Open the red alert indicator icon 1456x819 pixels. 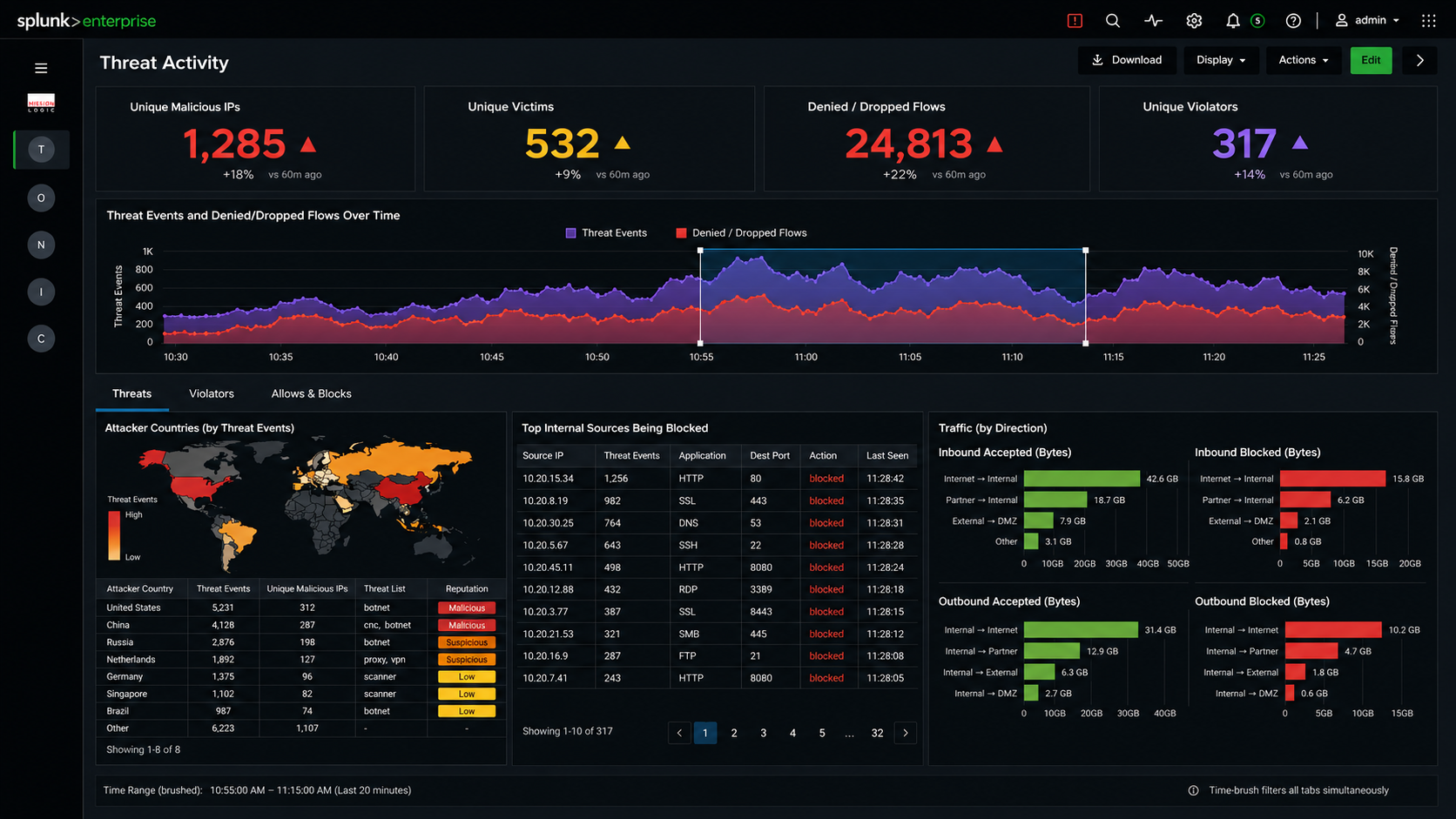1075,20
